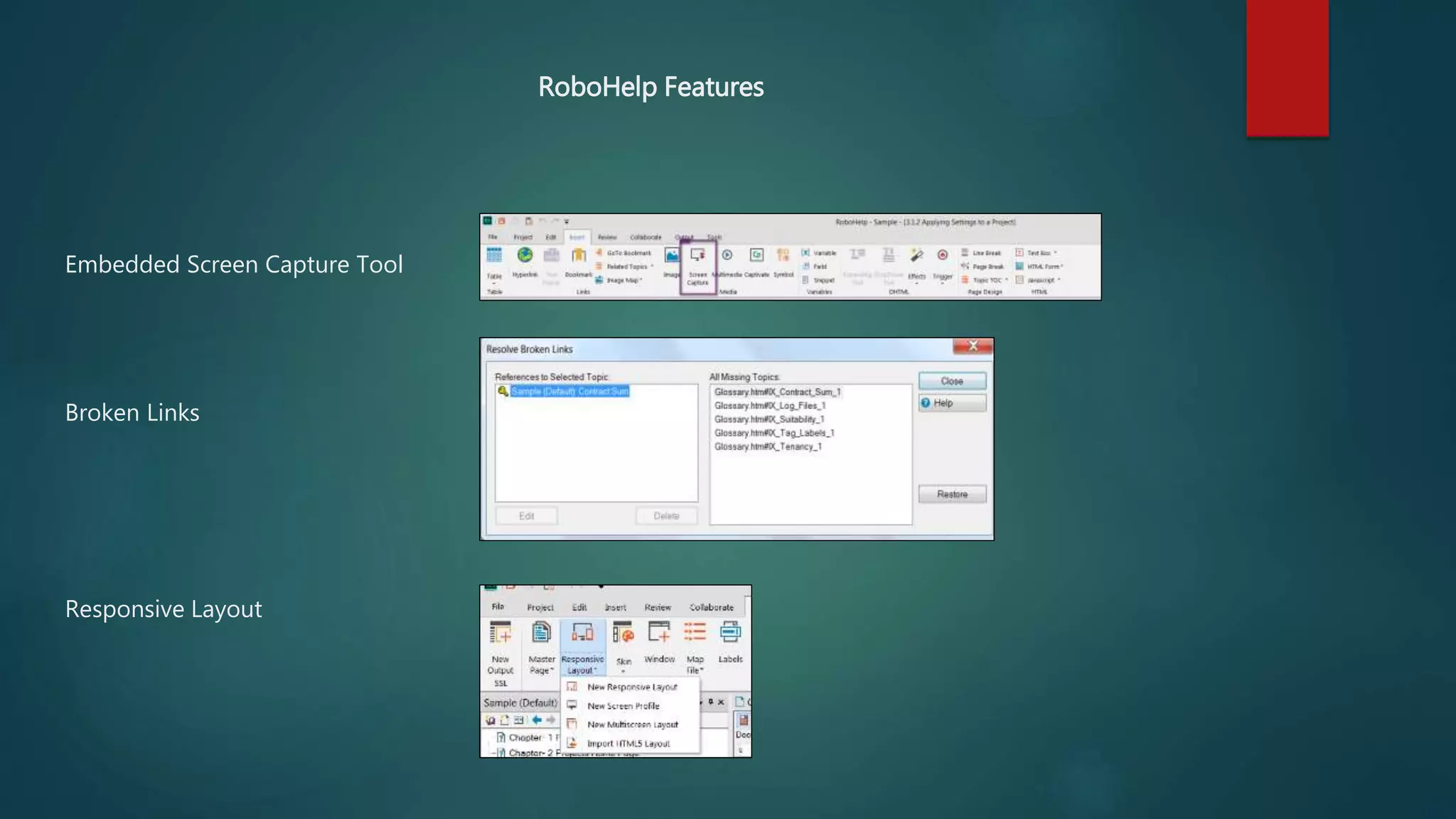Click the blue back arrow in Sample pane

click(537, 720)
